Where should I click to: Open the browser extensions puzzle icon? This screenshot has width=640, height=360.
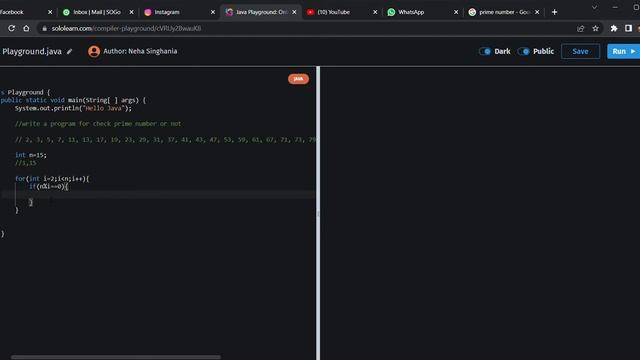click(x=614, y=28)
